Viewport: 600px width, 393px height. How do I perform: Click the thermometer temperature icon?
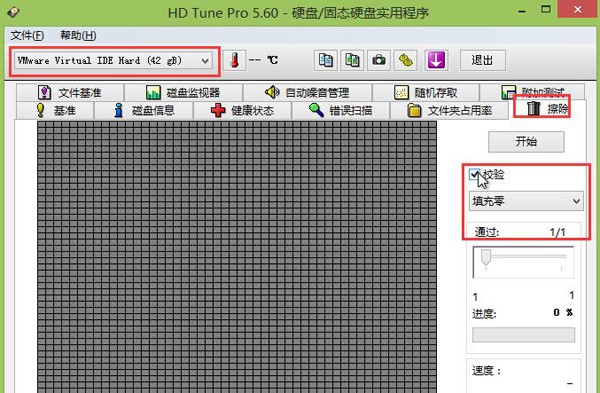(234, 60)
